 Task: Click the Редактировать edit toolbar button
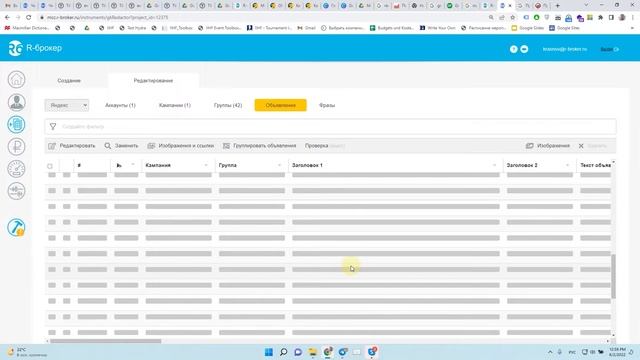pyautogui.click(x=71, y=146)
